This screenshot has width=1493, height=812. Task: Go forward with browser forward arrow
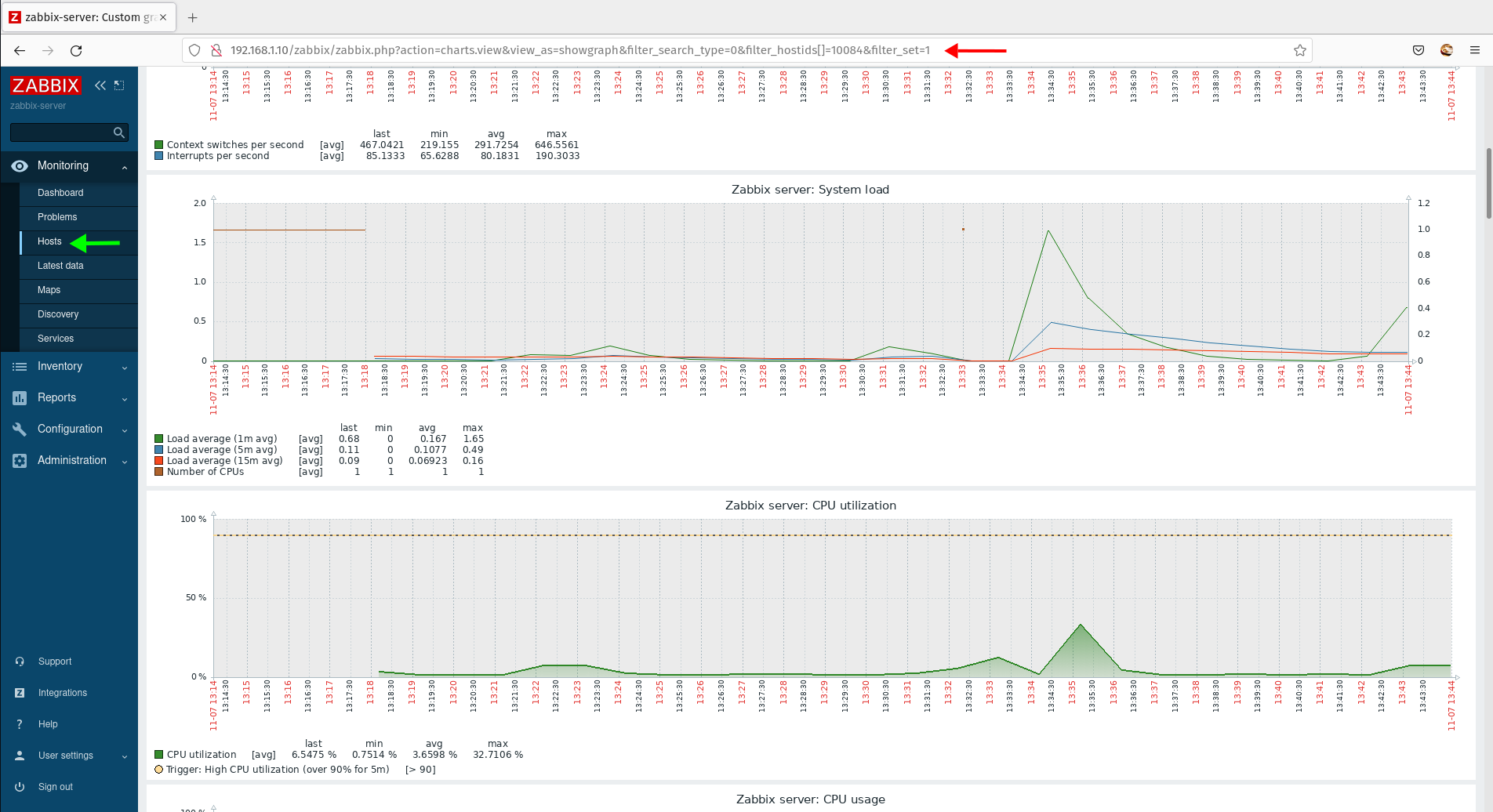(x=48, y=50)
